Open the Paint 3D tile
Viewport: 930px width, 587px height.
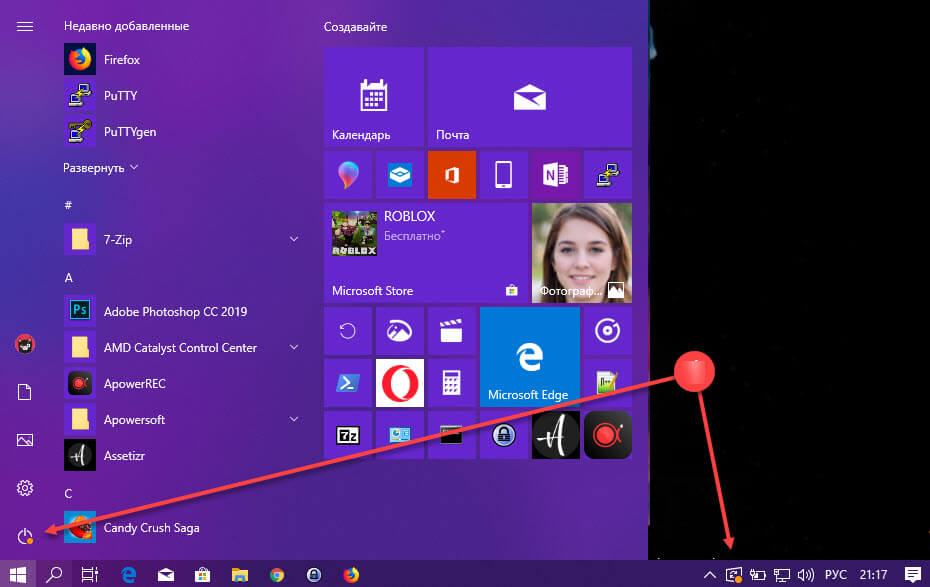click(348, 175)
